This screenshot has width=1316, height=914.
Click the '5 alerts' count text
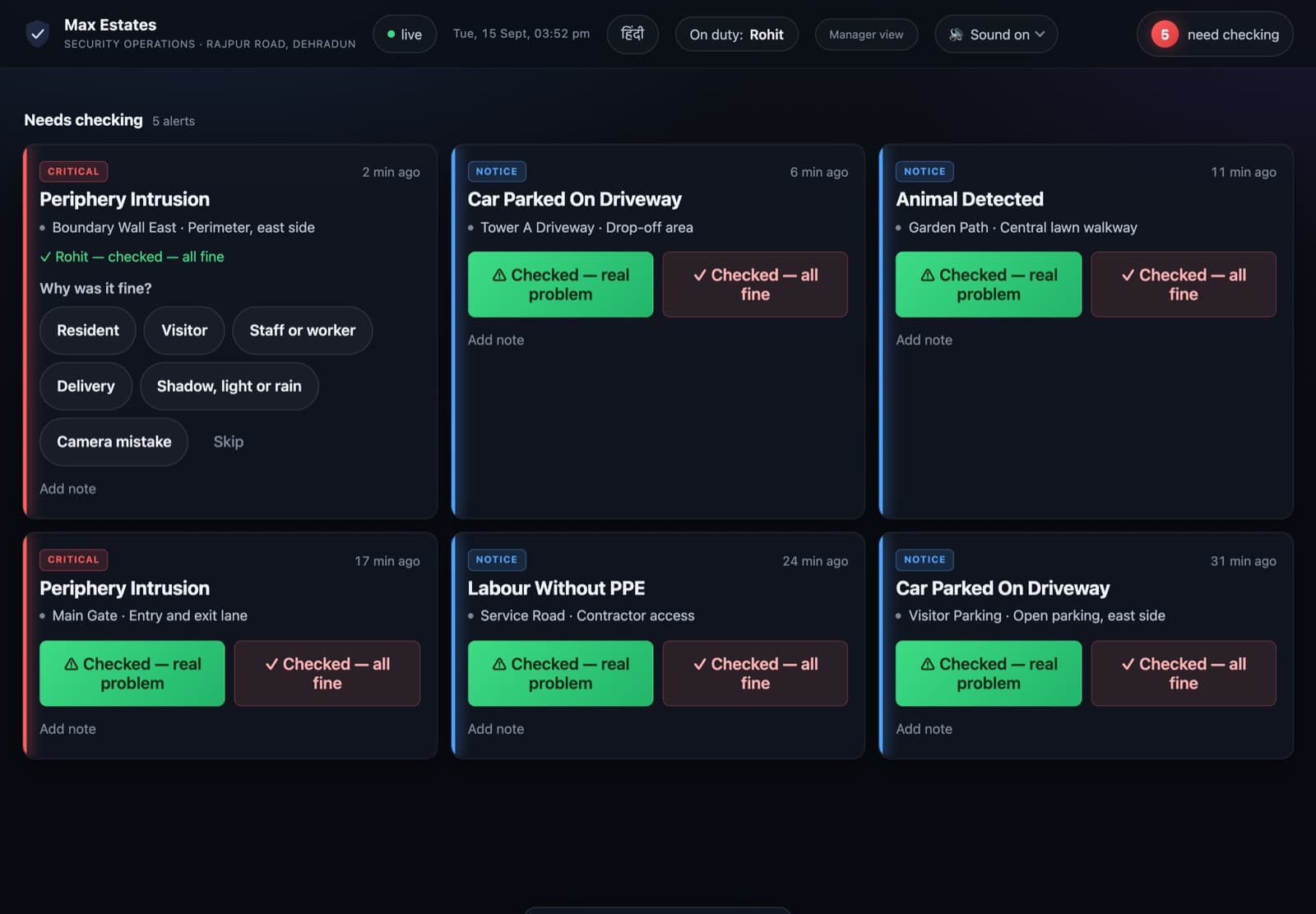point(174,121)
